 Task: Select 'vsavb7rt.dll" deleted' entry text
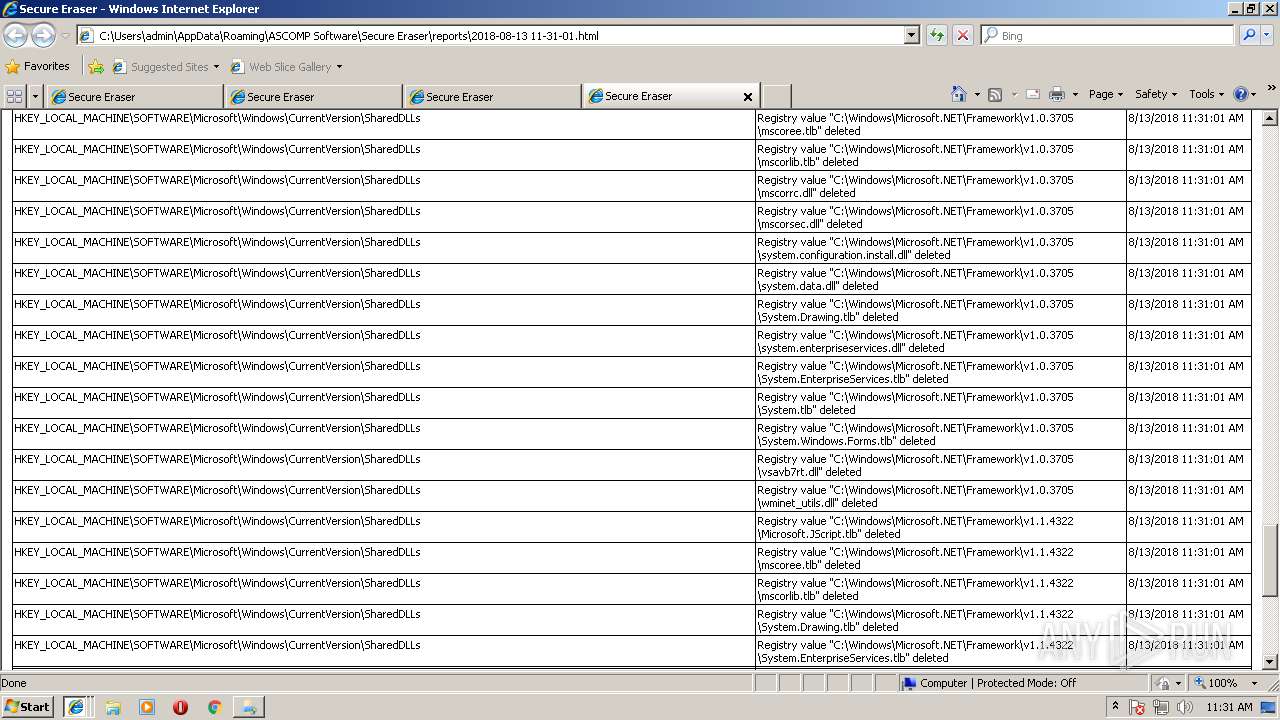[x=809, y=472]
